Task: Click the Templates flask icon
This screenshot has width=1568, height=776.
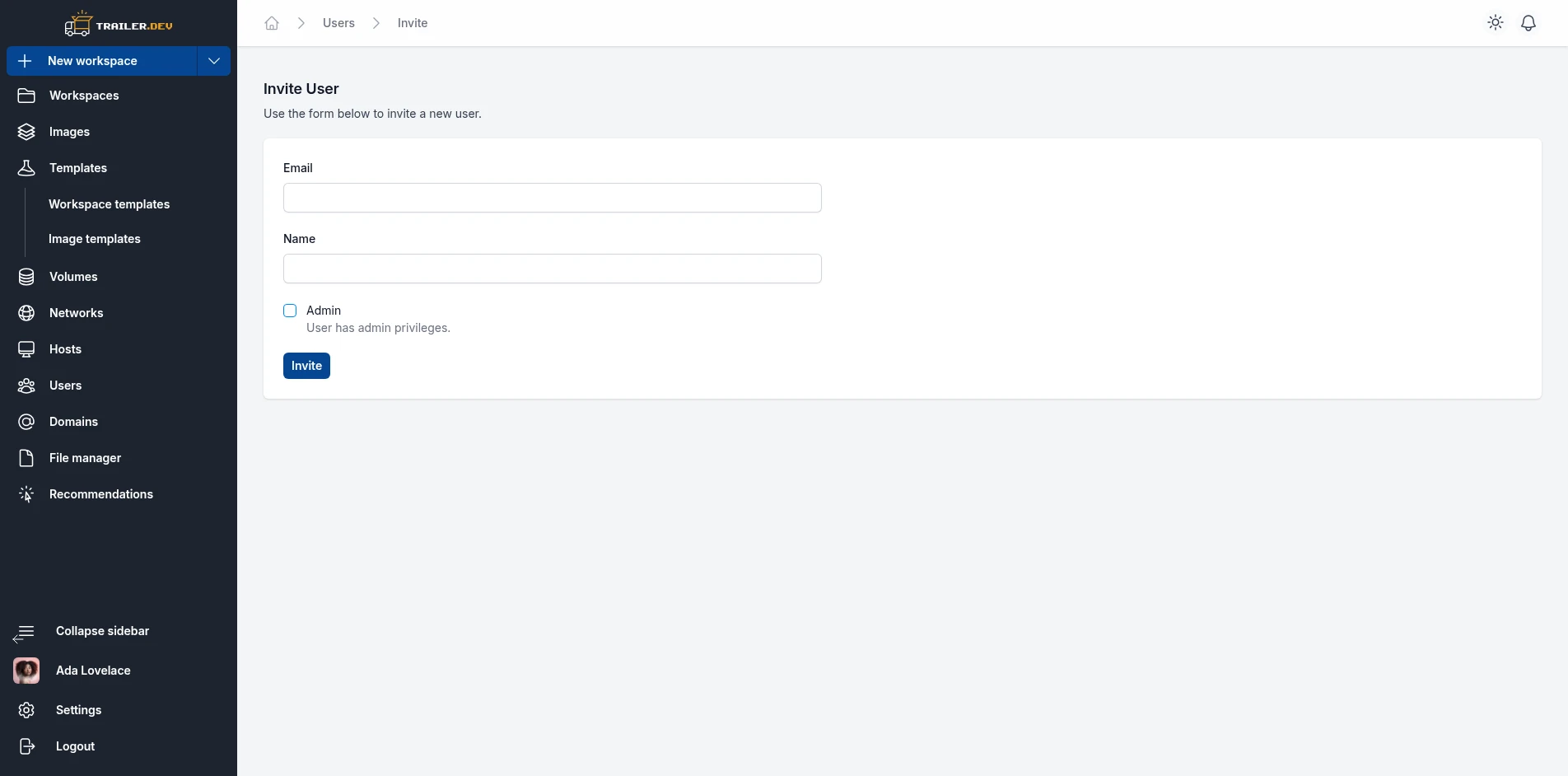Action: tap(26, 168)
